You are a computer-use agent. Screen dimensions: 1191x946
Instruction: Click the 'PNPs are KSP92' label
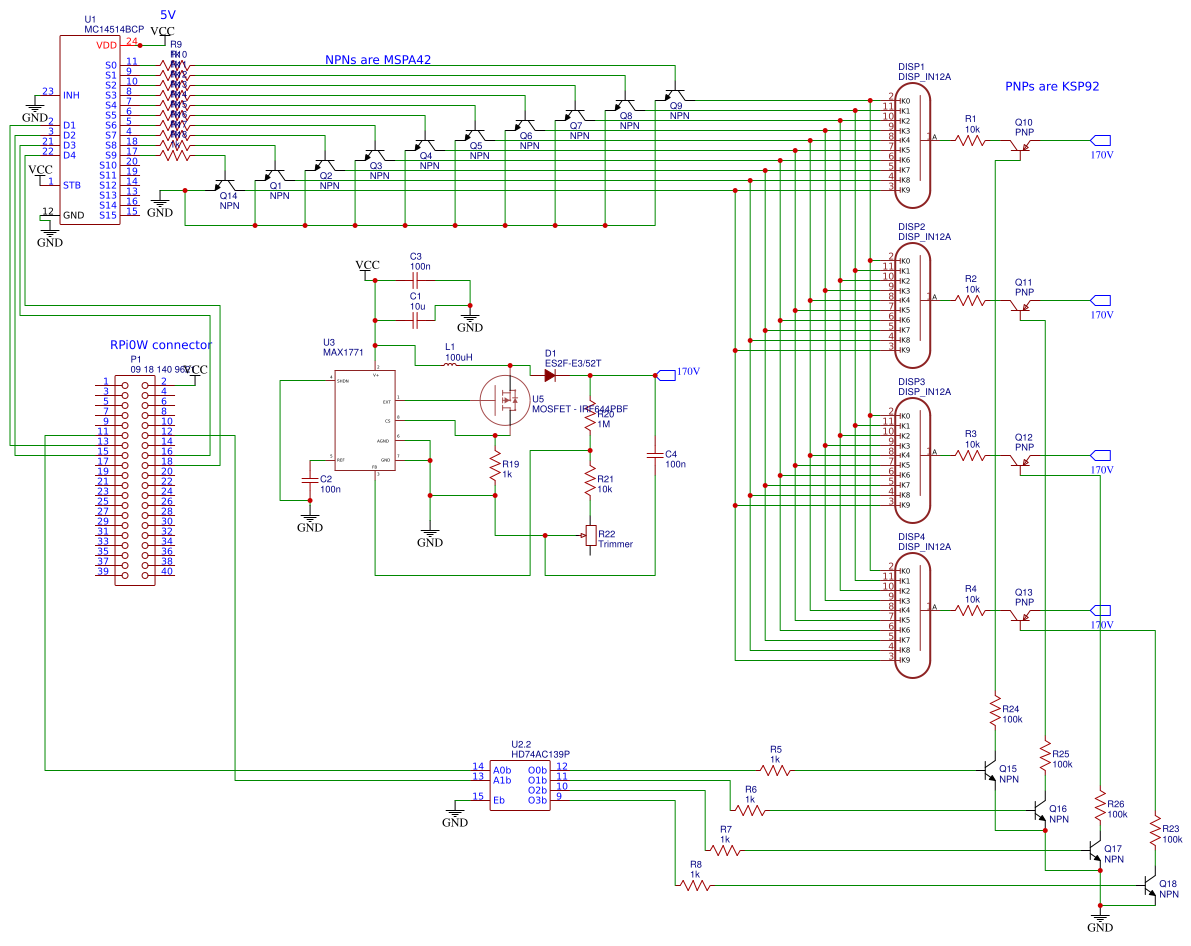[x=1051, y=87]
